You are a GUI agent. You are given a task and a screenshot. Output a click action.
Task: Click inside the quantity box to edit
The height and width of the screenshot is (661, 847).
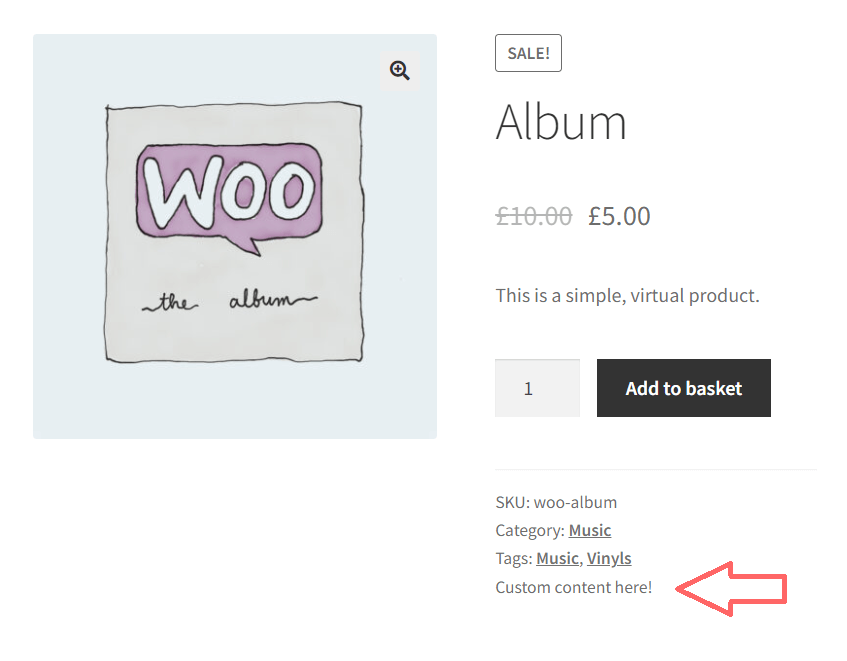pos(537,387)
